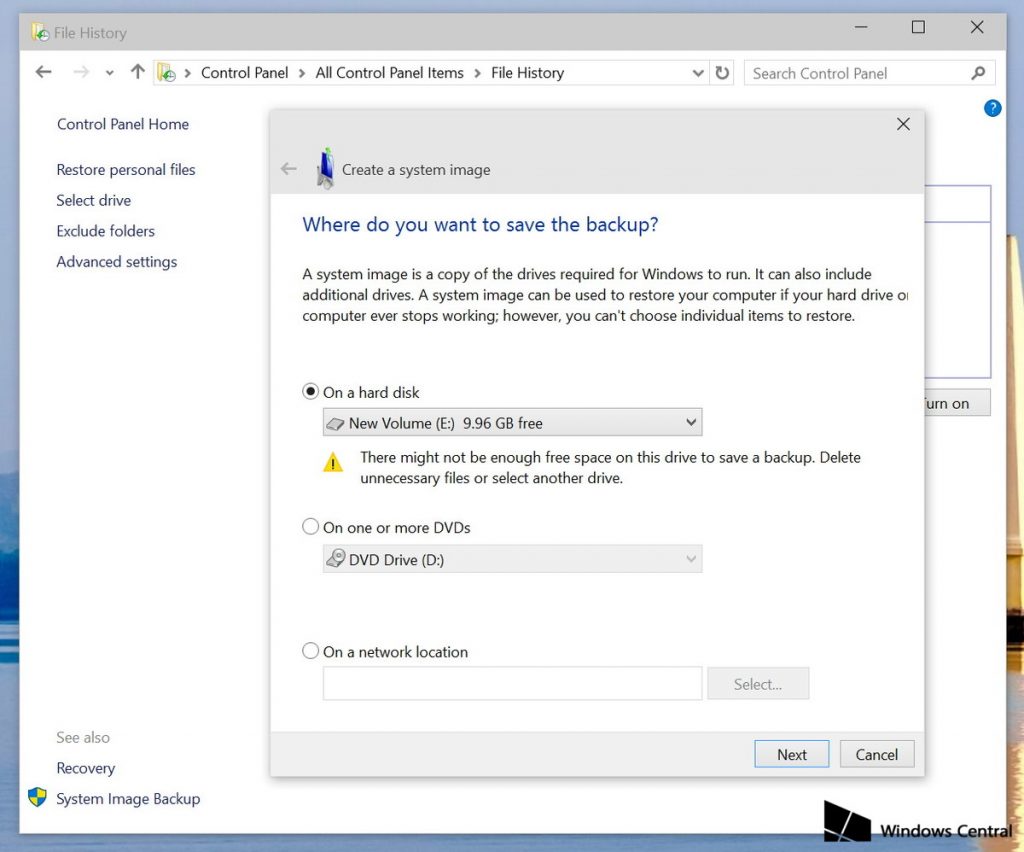Viewport: 1024px width, 852px height.
Task: Open the address bar history dropdown
Action: pyautogui.click(x=698, y=72)
